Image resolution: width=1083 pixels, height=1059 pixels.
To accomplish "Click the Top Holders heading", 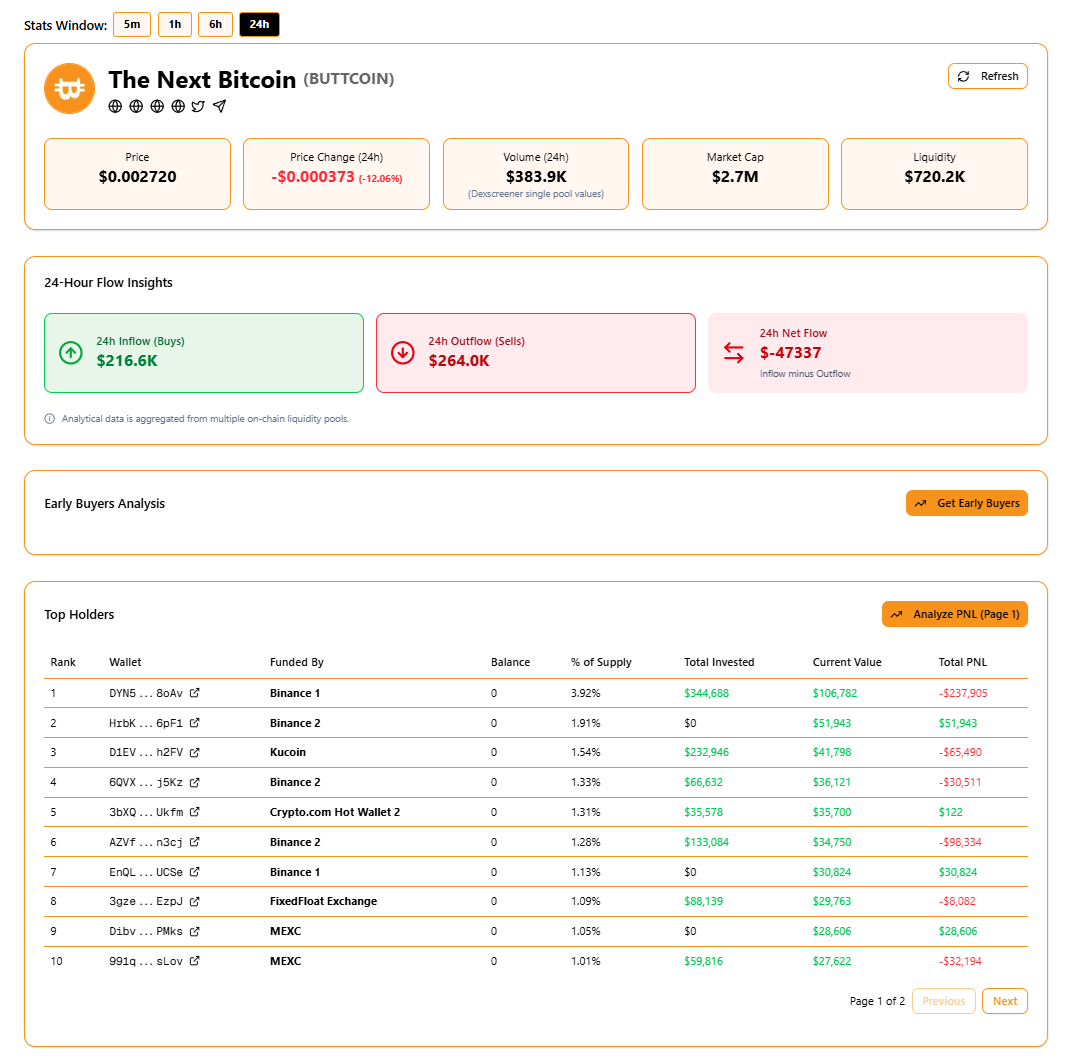I will [79, 615].
